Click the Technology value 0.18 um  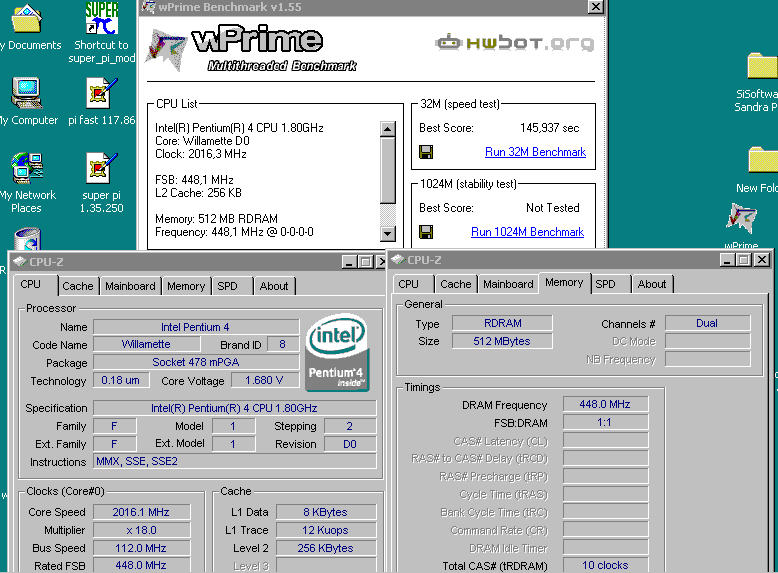tap(121, 380)
